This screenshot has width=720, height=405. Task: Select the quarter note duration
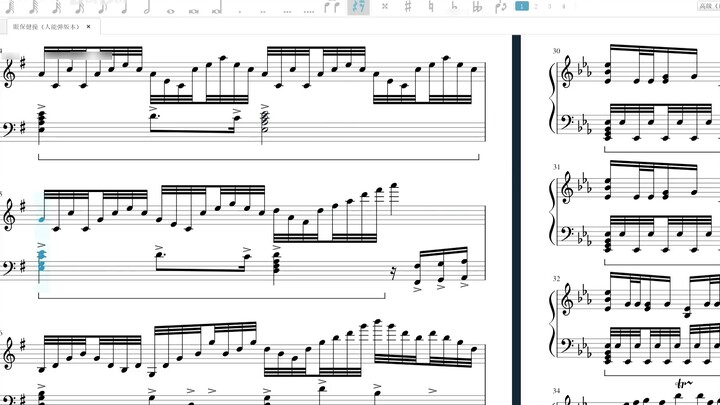coord(124,6)
